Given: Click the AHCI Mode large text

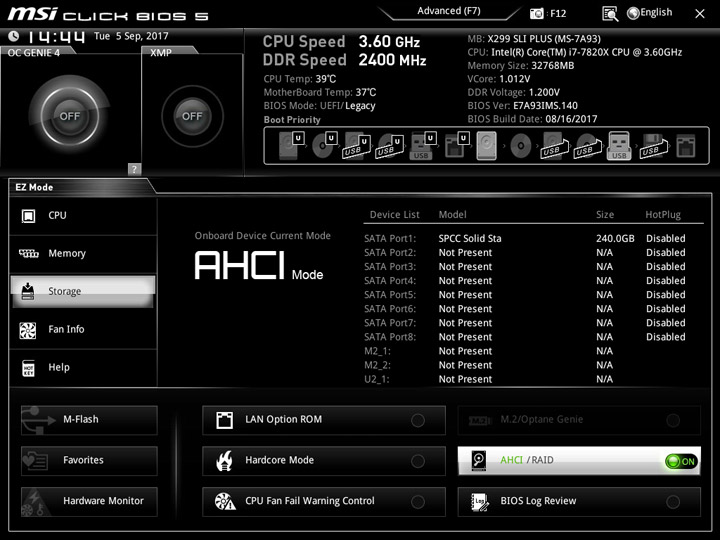Looking at the screenshot, I should click(x=259, y=265).
